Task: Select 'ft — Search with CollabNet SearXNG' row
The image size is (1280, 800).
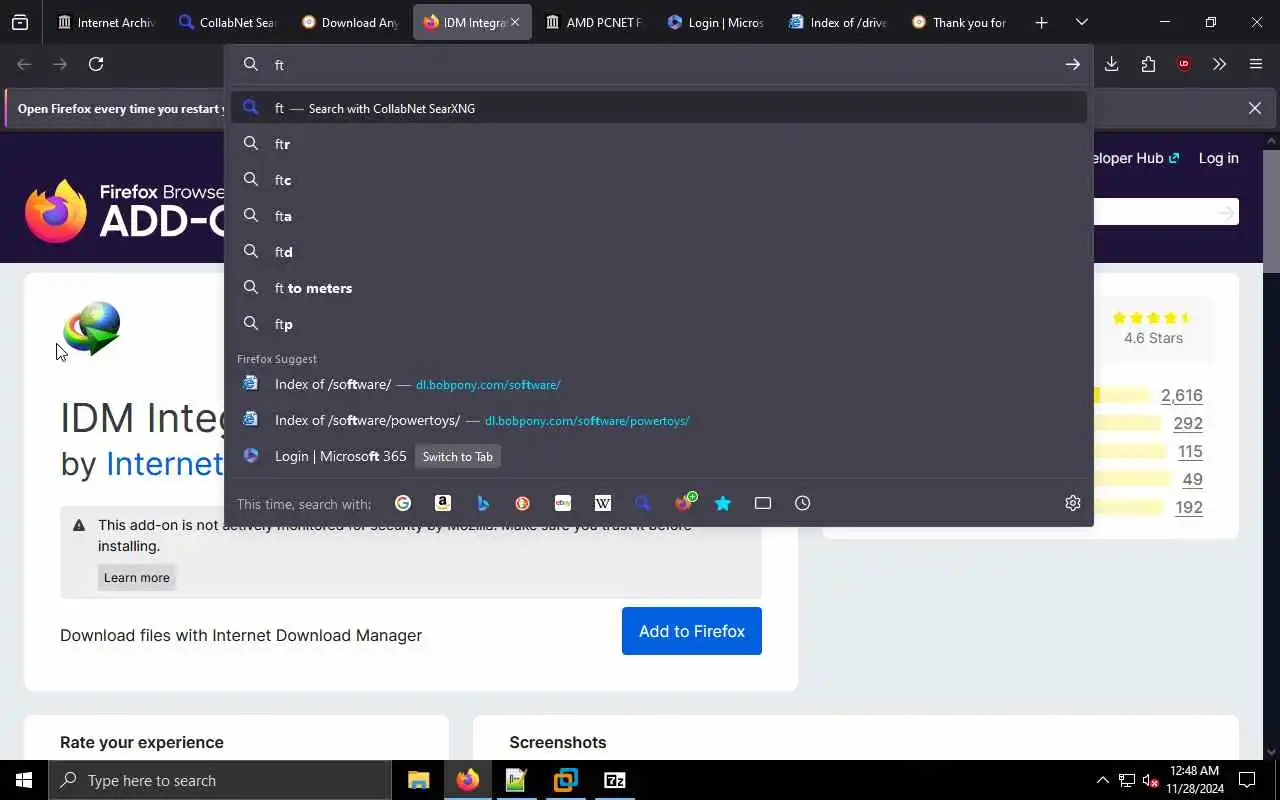Action: point(659,108)
